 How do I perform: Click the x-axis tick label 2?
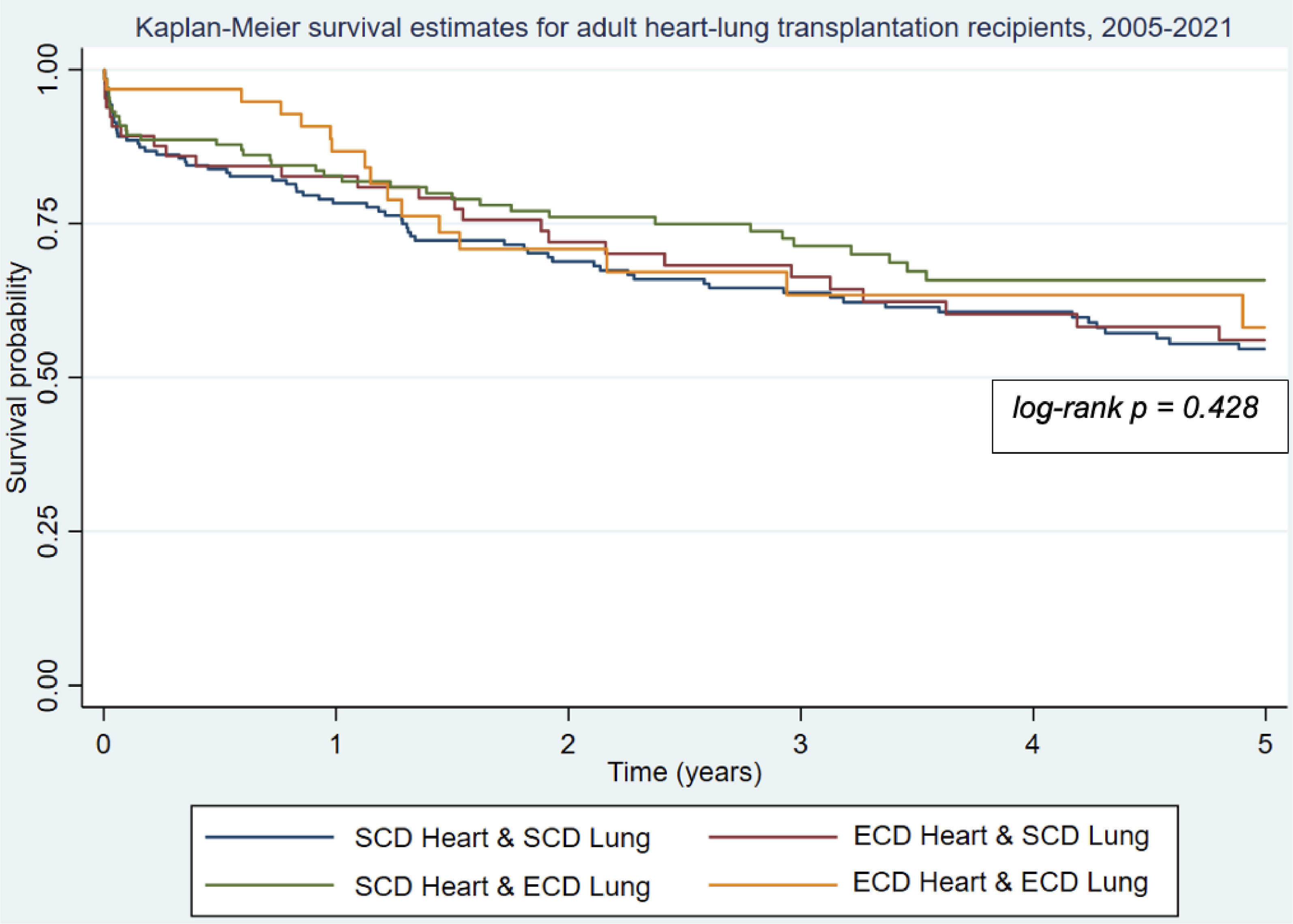568,744
